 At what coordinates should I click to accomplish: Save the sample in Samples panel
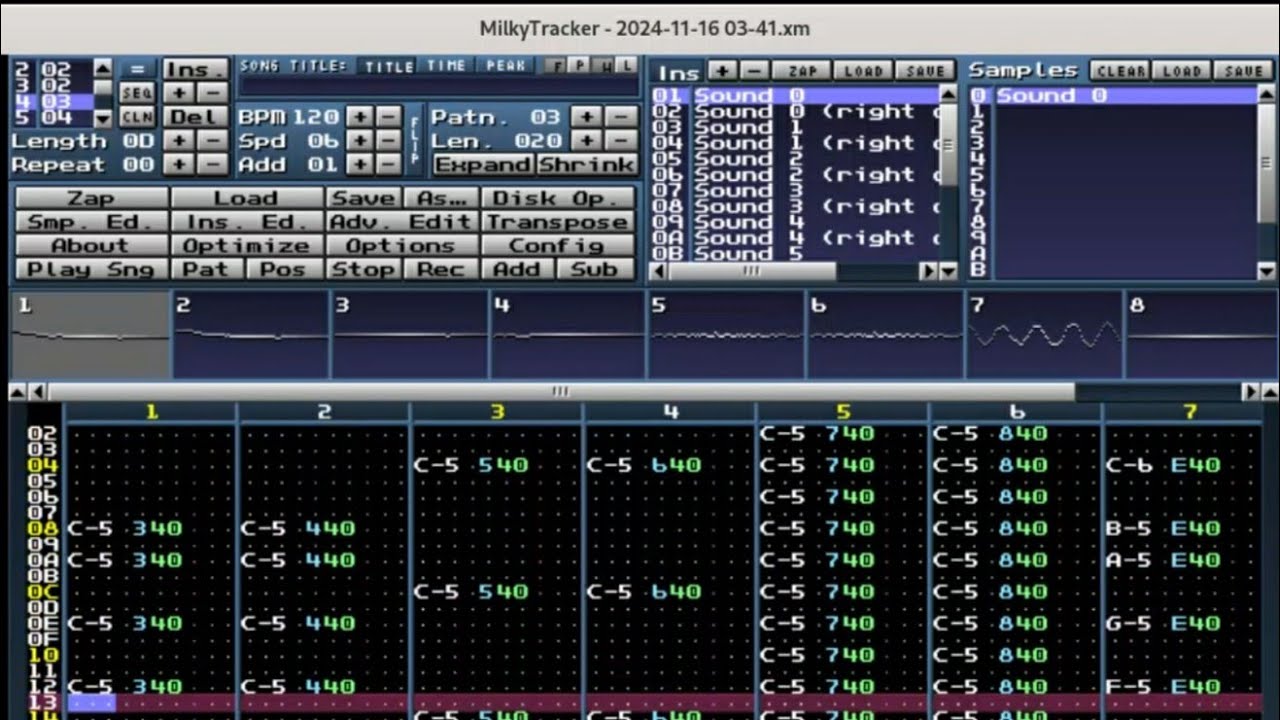(x=1243, y=71)
